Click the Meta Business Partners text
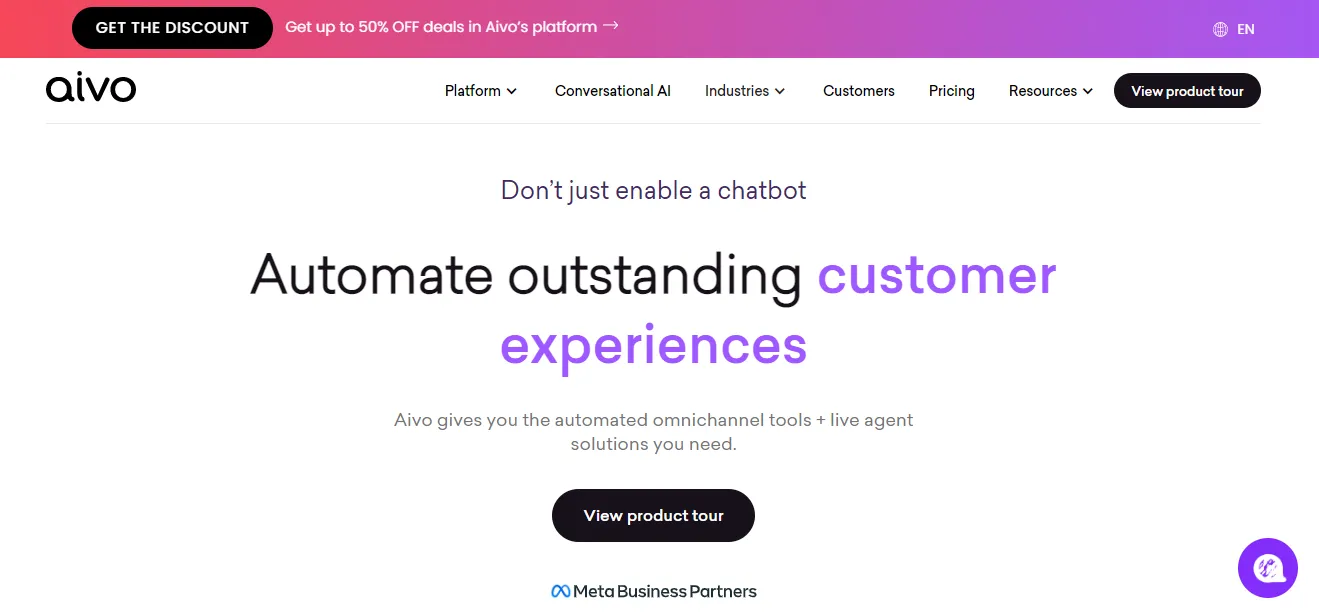Viewport: 1319px width, 614px height. [665, 591]
